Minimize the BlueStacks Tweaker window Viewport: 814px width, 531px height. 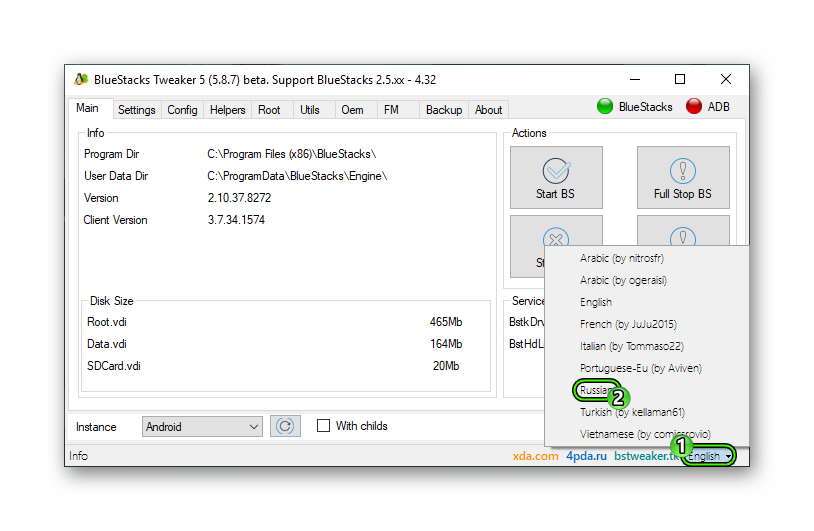pyautogui.click(x=635, y=79)
